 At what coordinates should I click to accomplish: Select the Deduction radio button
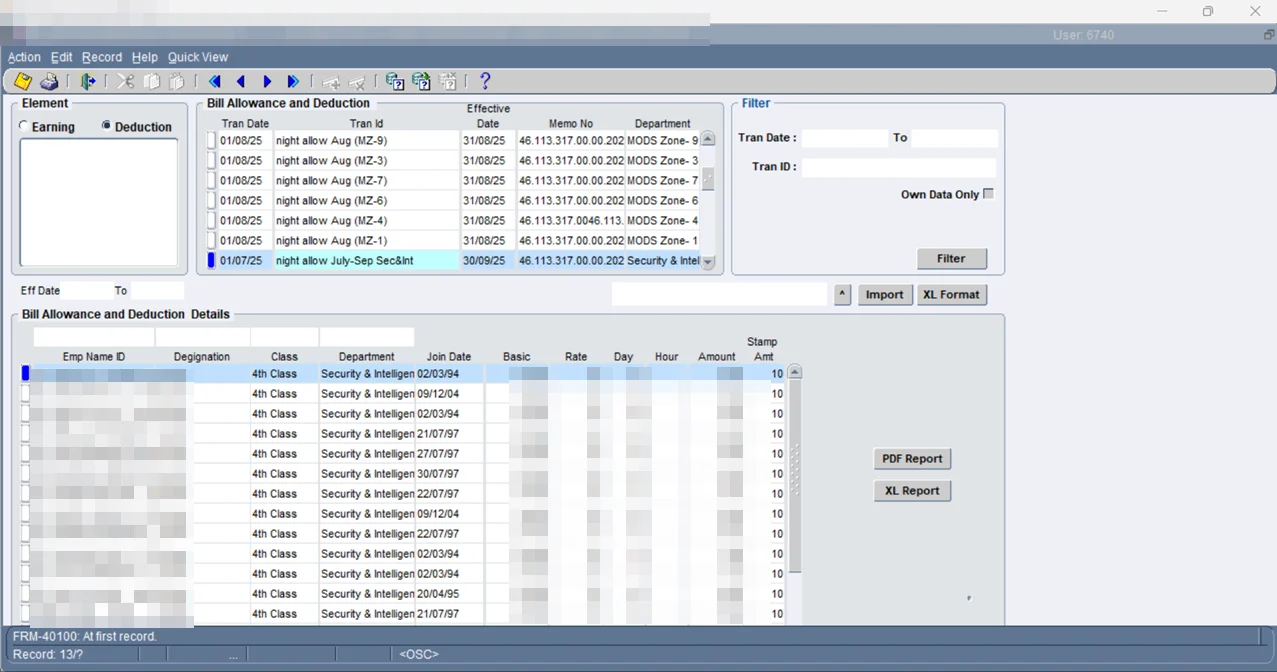[x=106, y=126]
